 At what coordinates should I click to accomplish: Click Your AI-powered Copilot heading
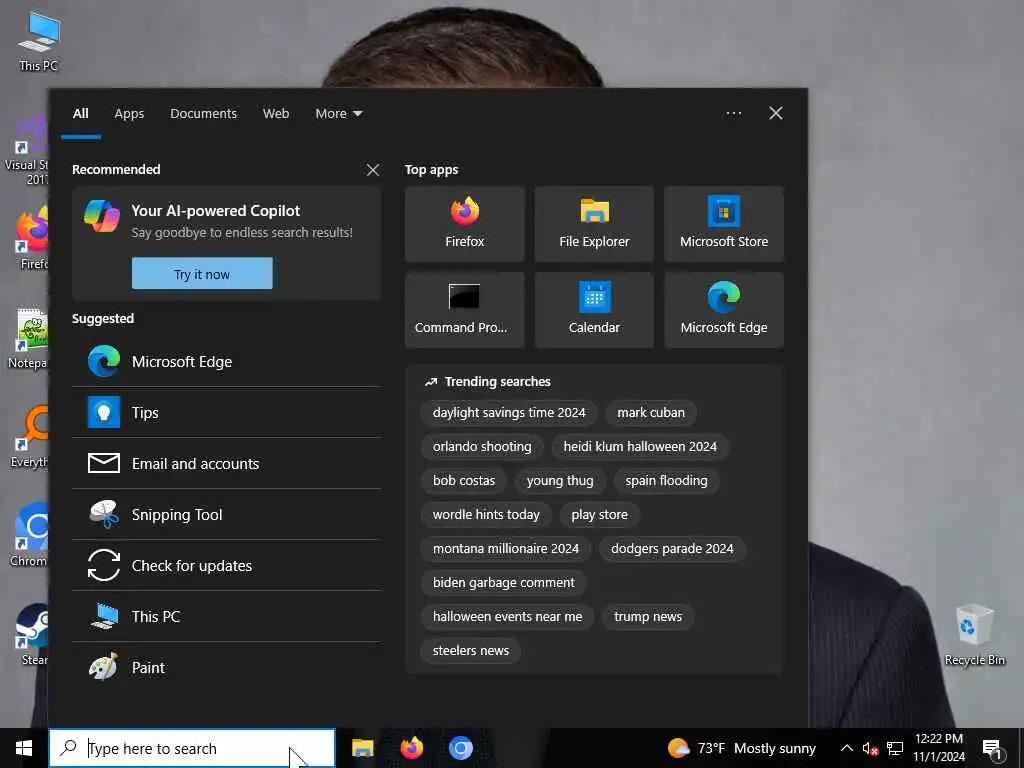point(216,211)
